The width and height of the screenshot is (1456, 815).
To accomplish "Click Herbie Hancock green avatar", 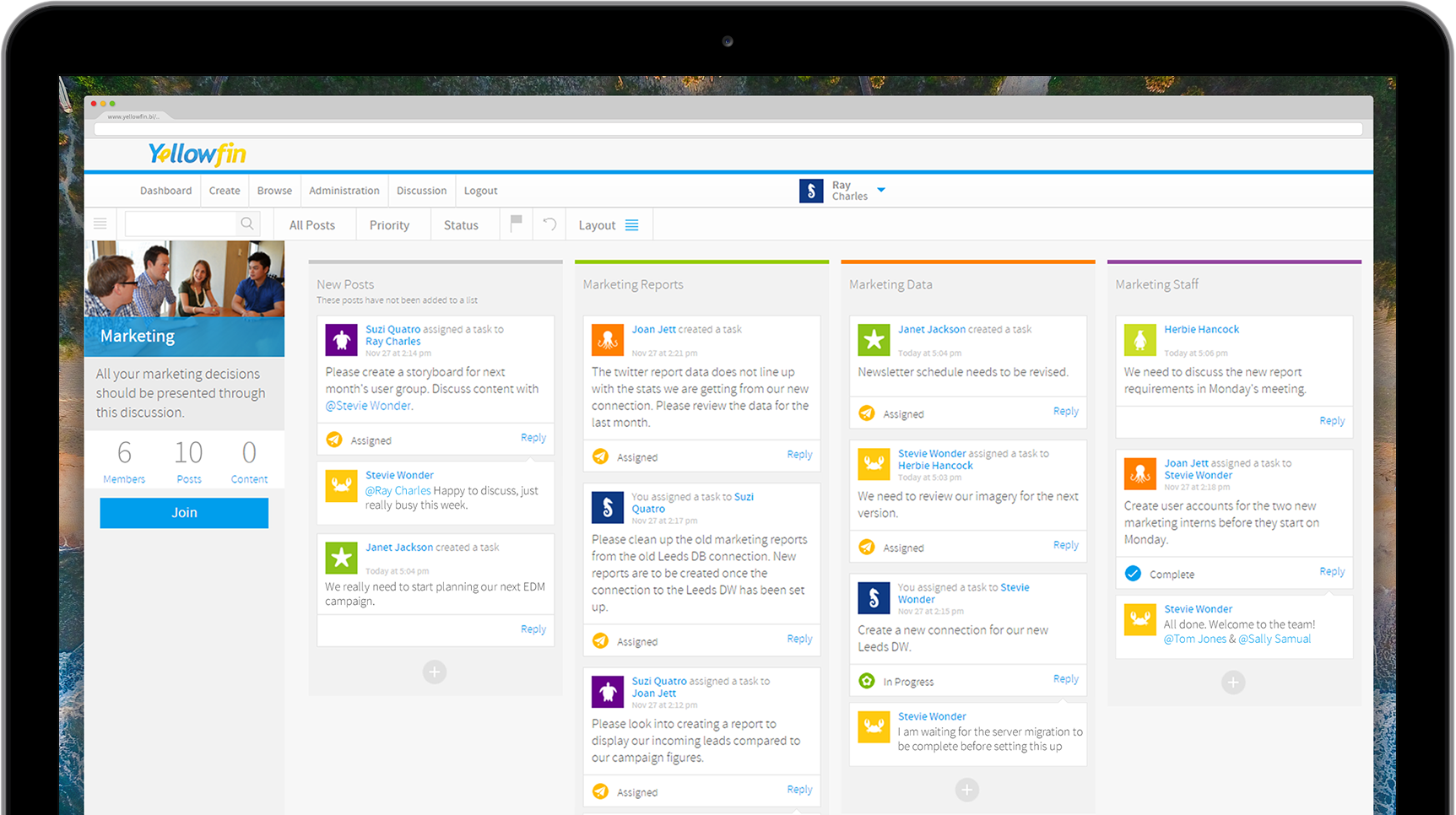I will pyautogui.click(x=1140, y=340).
